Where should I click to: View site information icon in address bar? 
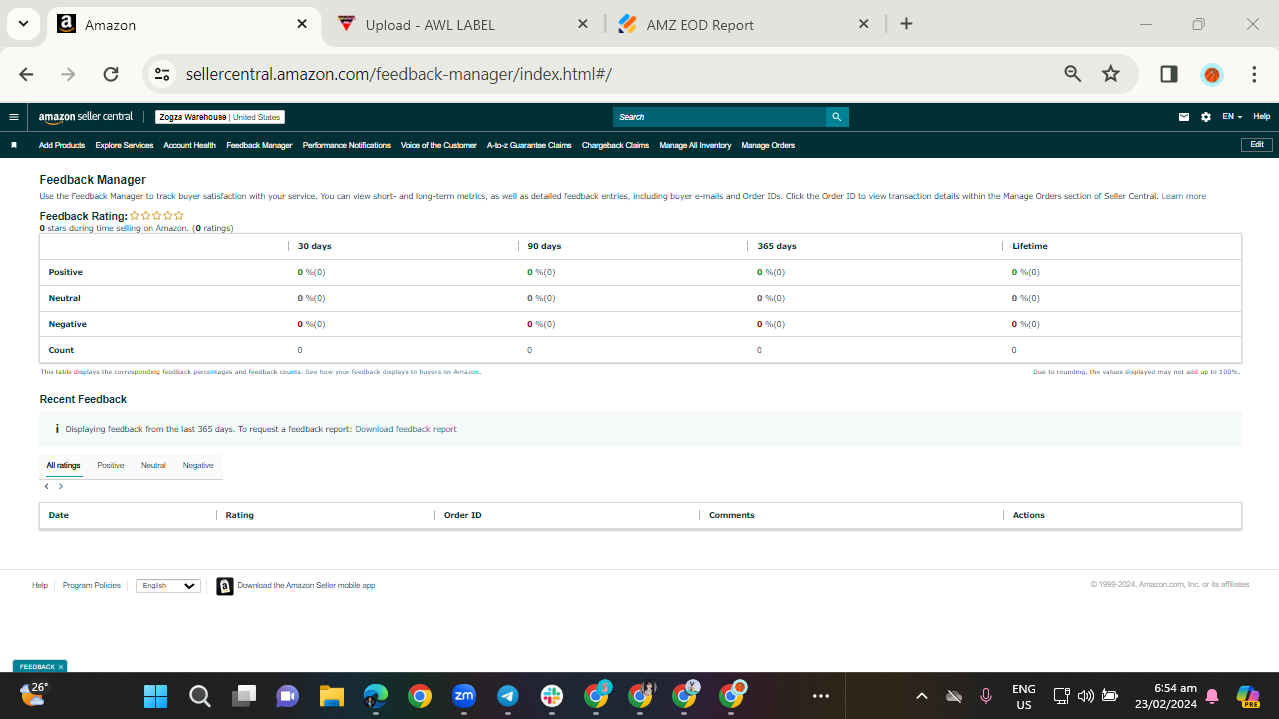coord(162,74)
